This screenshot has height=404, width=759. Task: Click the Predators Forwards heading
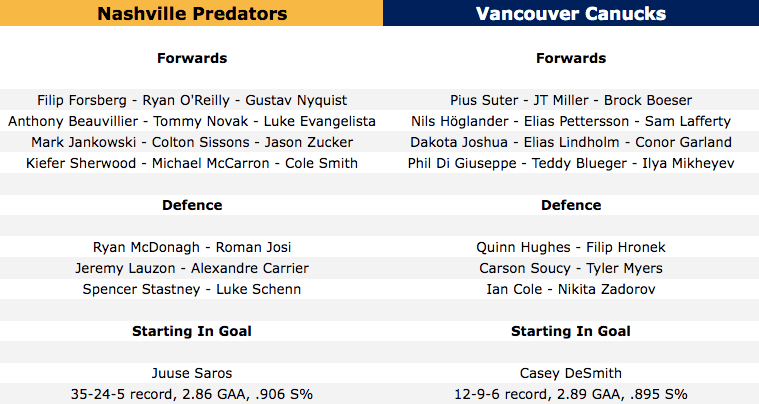(x=192, y=58)
